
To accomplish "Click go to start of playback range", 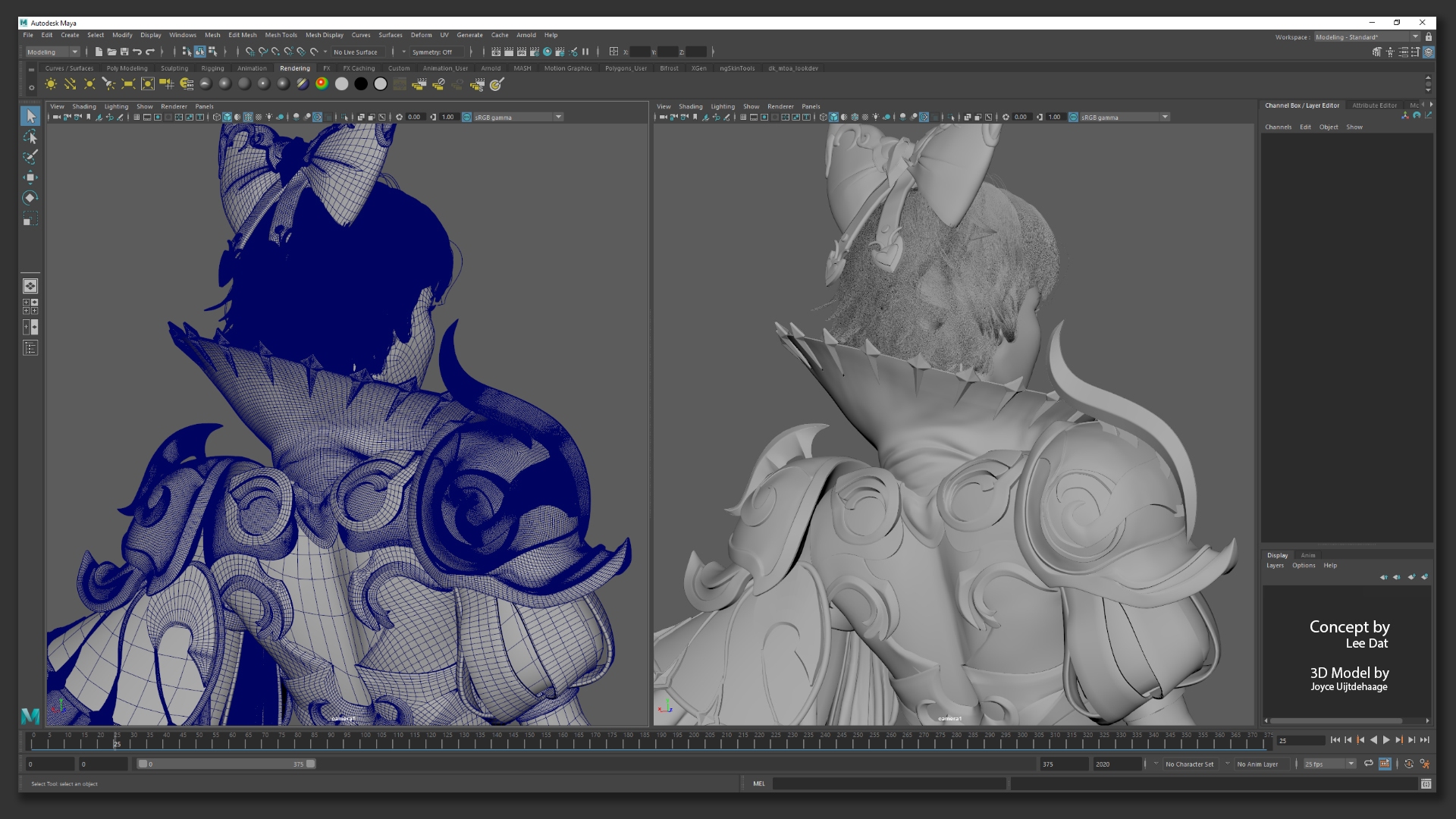I will [x=1335, y=740].
